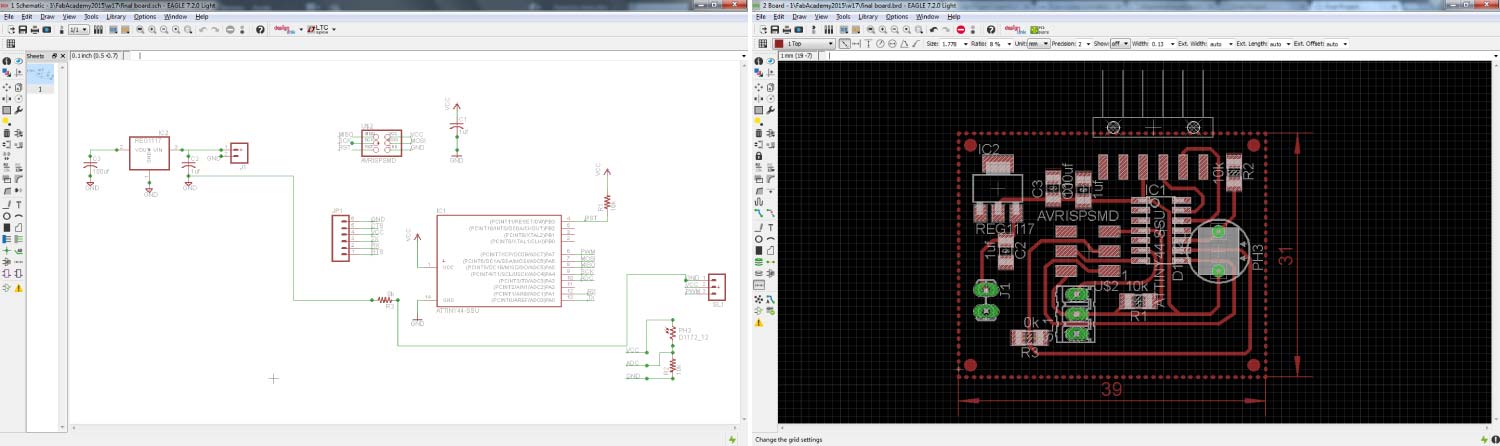Screen dimensions: 1500x446
Task: Click Stop command icon in Board toolbar
Action: point(960,30)
